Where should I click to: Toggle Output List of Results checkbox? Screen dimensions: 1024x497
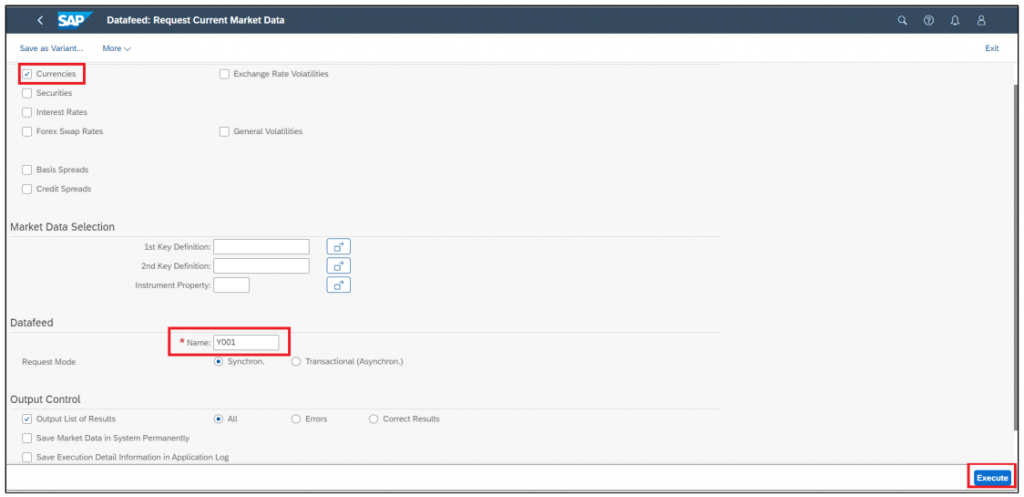(27, 419)
